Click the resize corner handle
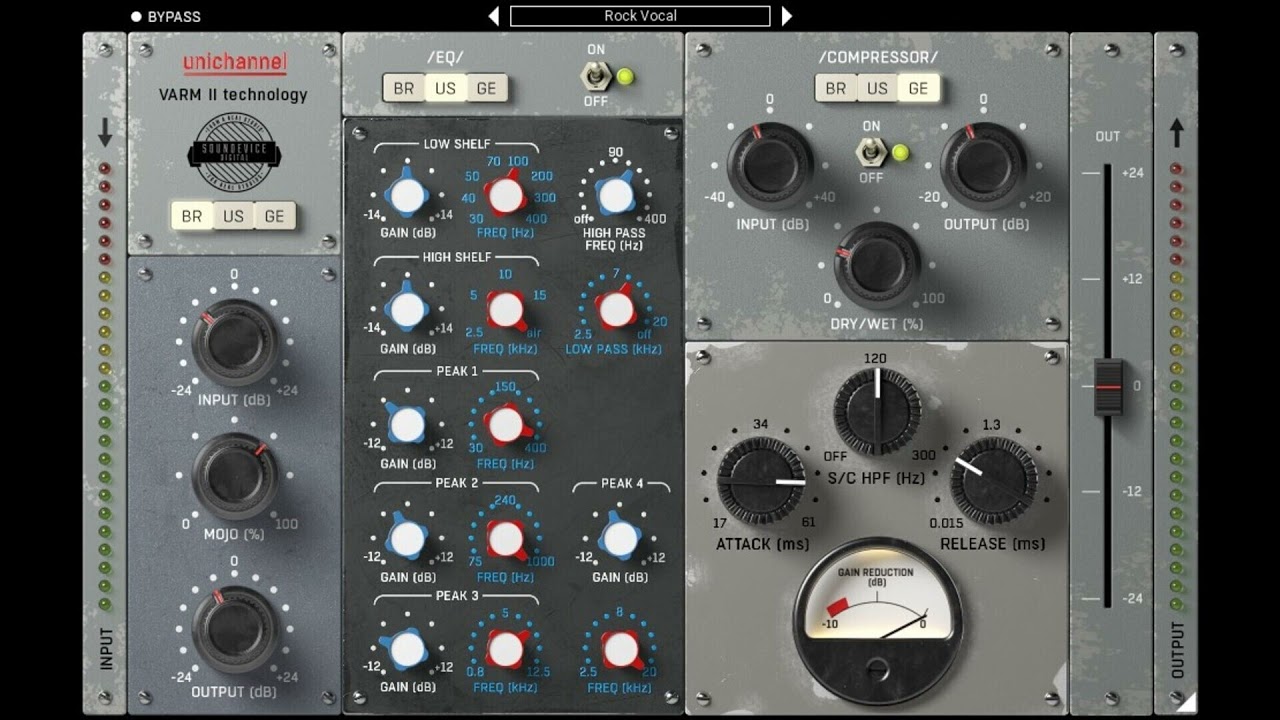 point(1186,701)
